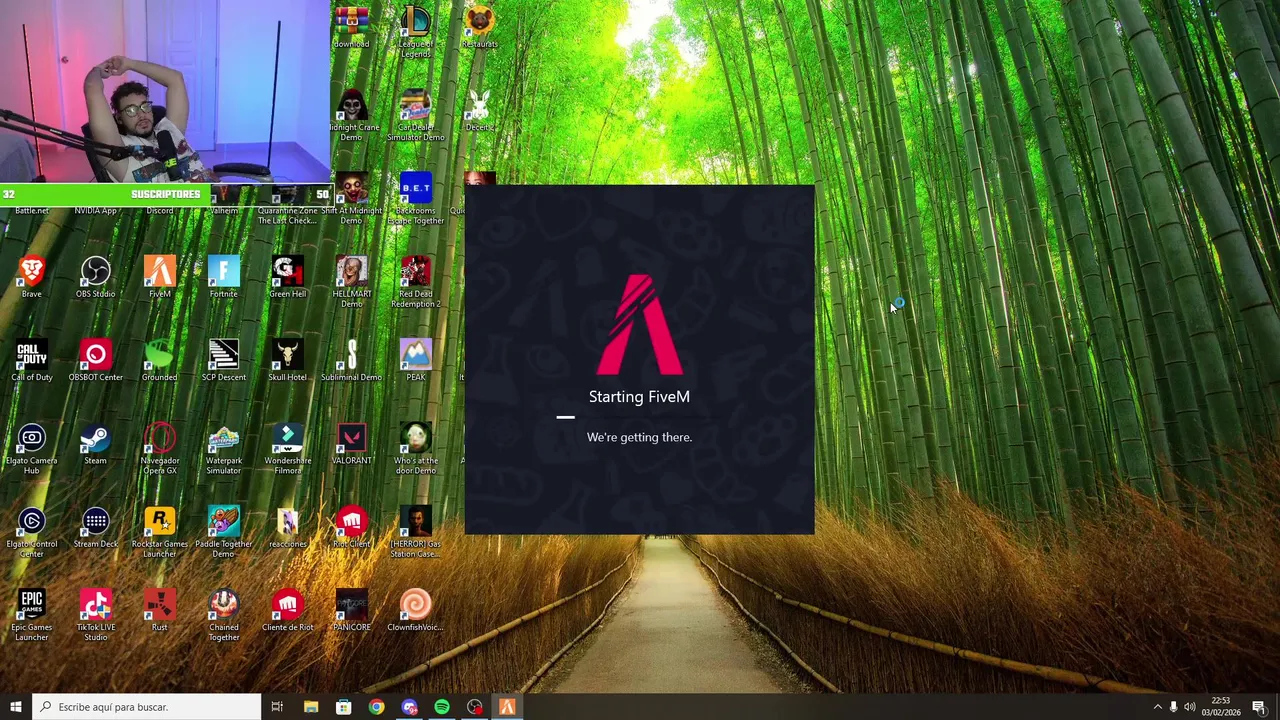The image size is (1280, 720).
Task: Select the TikTok LIVE Studio icon
Action: [x=96, y=615]
